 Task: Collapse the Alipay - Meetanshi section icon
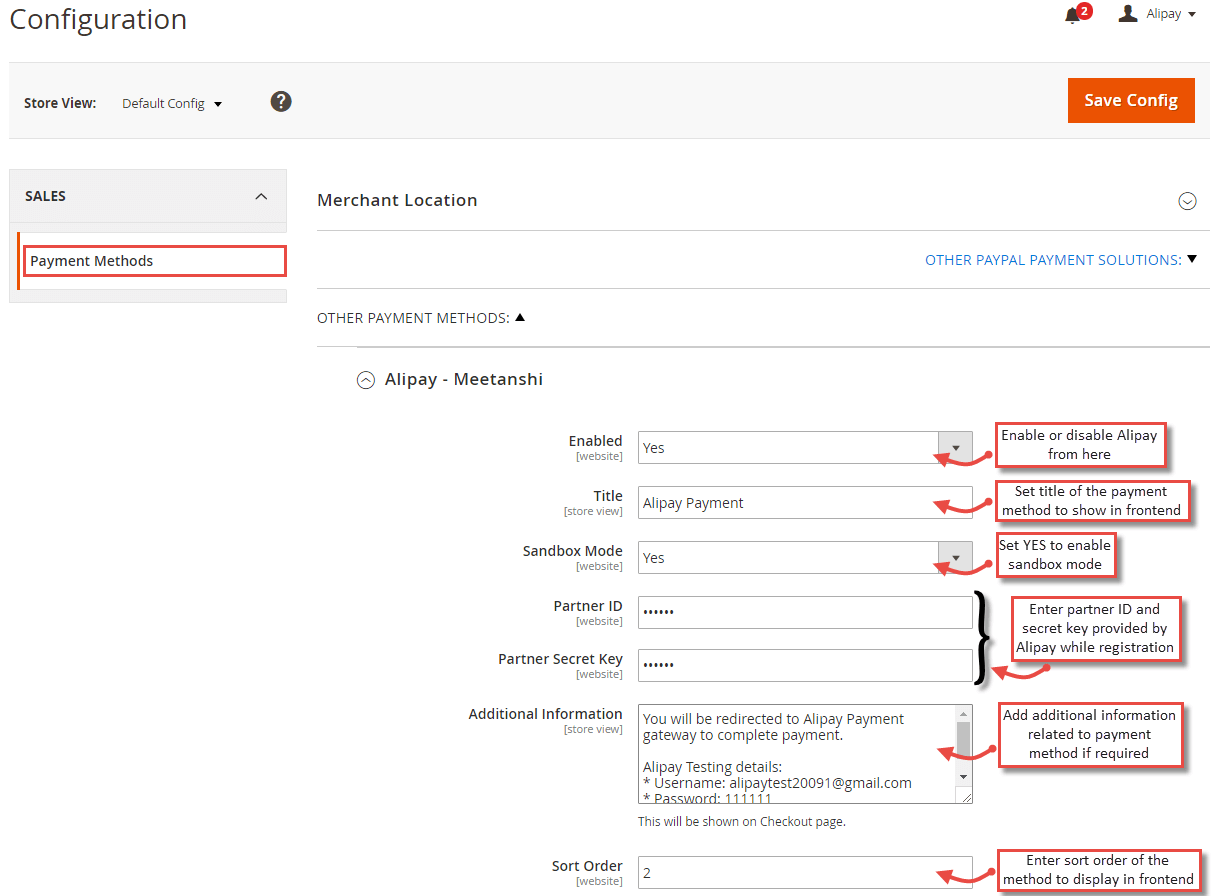pos(366,380)
